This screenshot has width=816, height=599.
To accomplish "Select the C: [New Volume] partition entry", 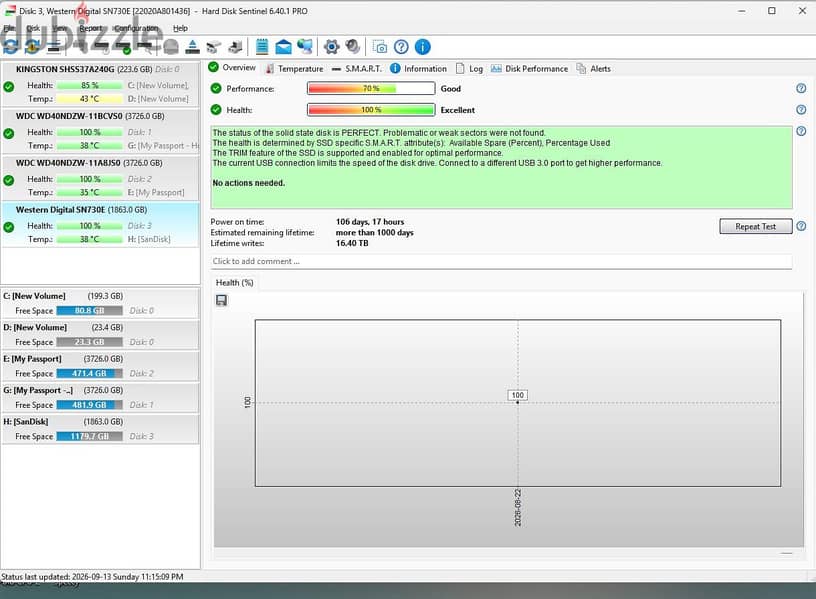I will (x=100, y=303).
